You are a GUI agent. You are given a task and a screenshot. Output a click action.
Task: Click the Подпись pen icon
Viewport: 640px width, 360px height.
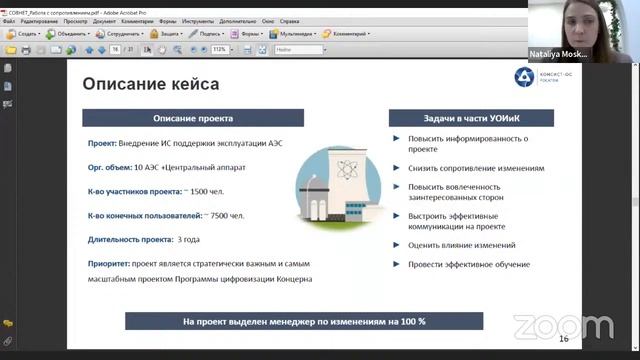point(193,34)
